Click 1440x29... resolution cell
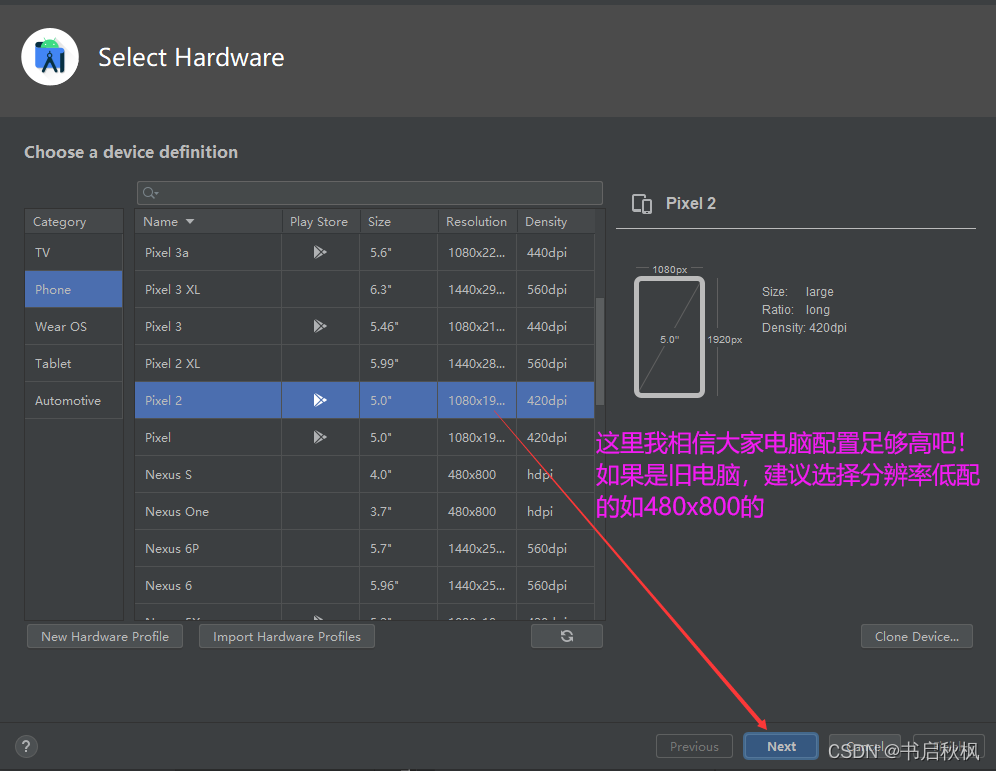This screenshot has width=996, height=771. [476, 290]
